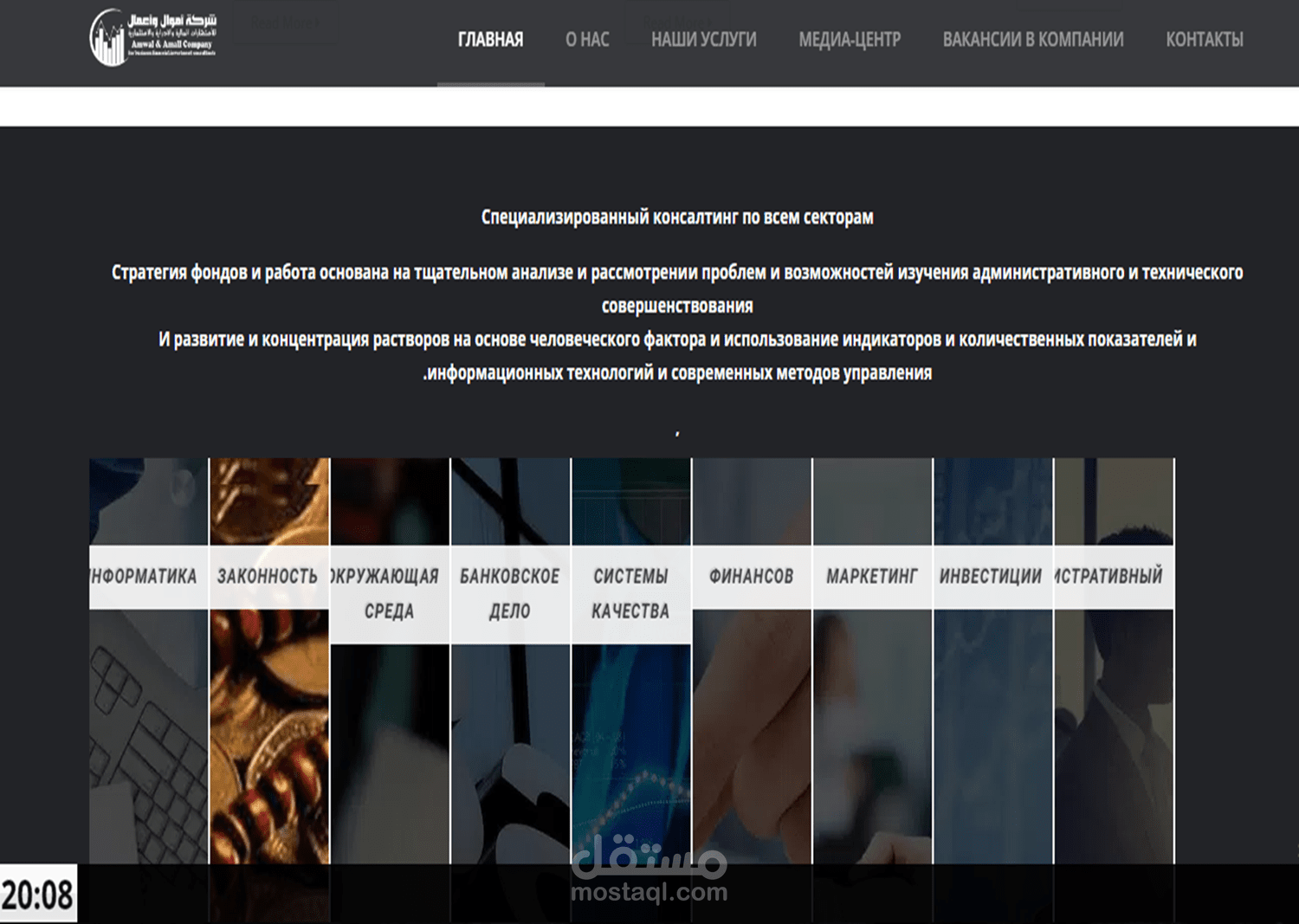Open the ГЛАВНАЯ menu item
The height and width of the screenshot is (924, 1299).
(x=490, y=40)
